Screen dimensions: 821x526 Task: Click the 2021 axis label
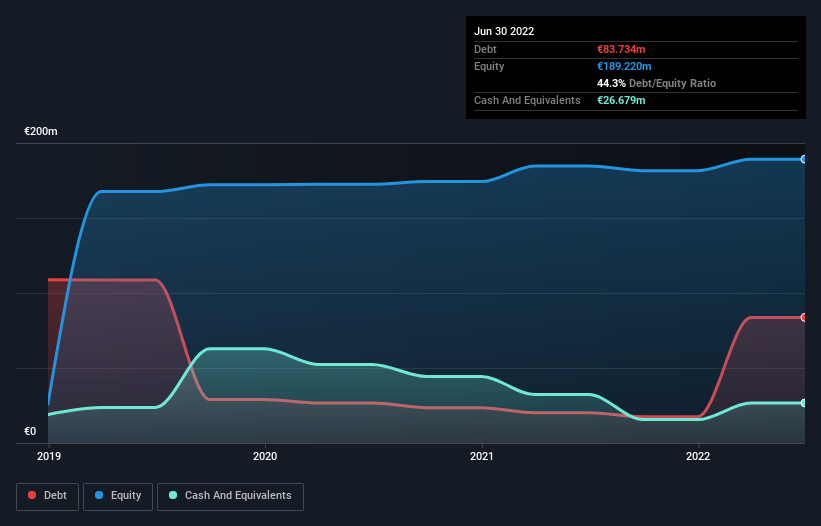coord(482,456)
